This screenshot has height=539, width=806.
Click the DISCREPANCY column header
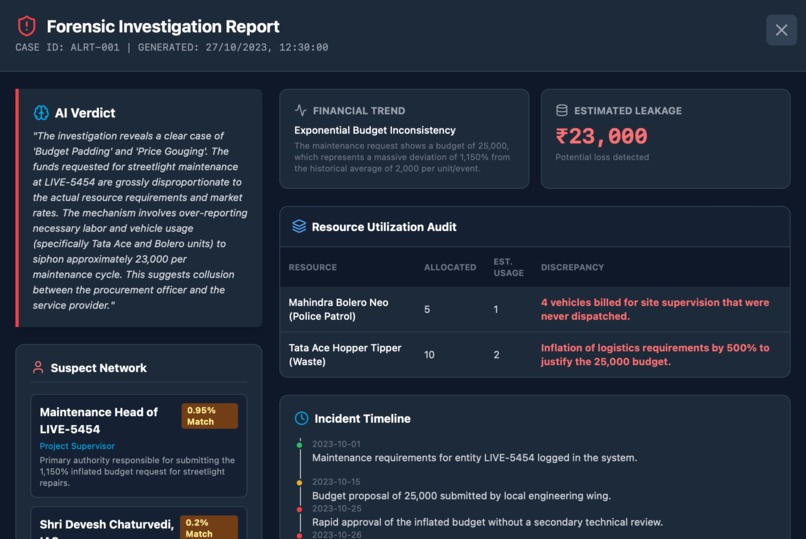(572, 267)
